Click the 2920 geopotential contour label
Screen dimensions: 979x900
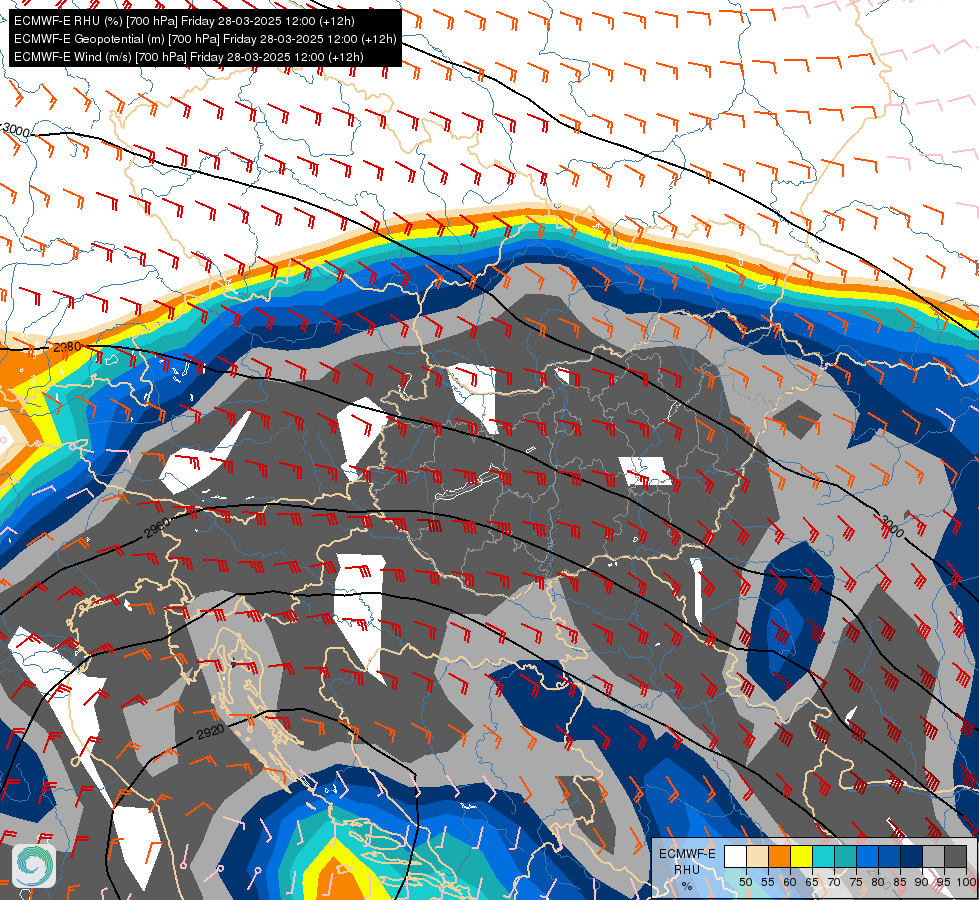210,731
